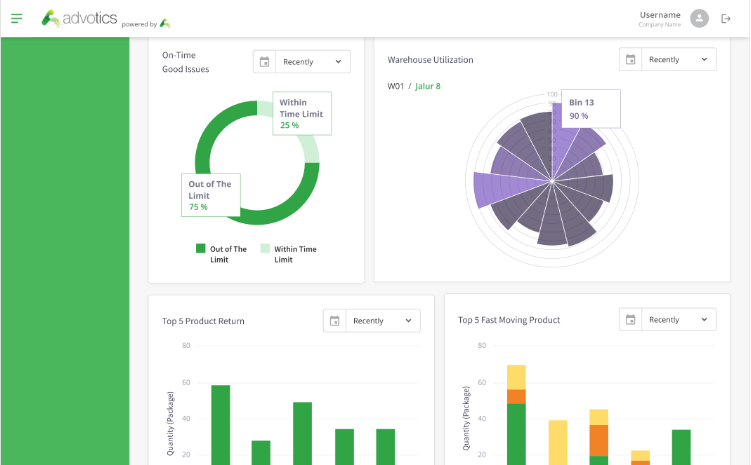This screenshot has height=465, width=751.
Task: Expand Recently dropdown in On-Time Good Issues
Action: (313, 62)
